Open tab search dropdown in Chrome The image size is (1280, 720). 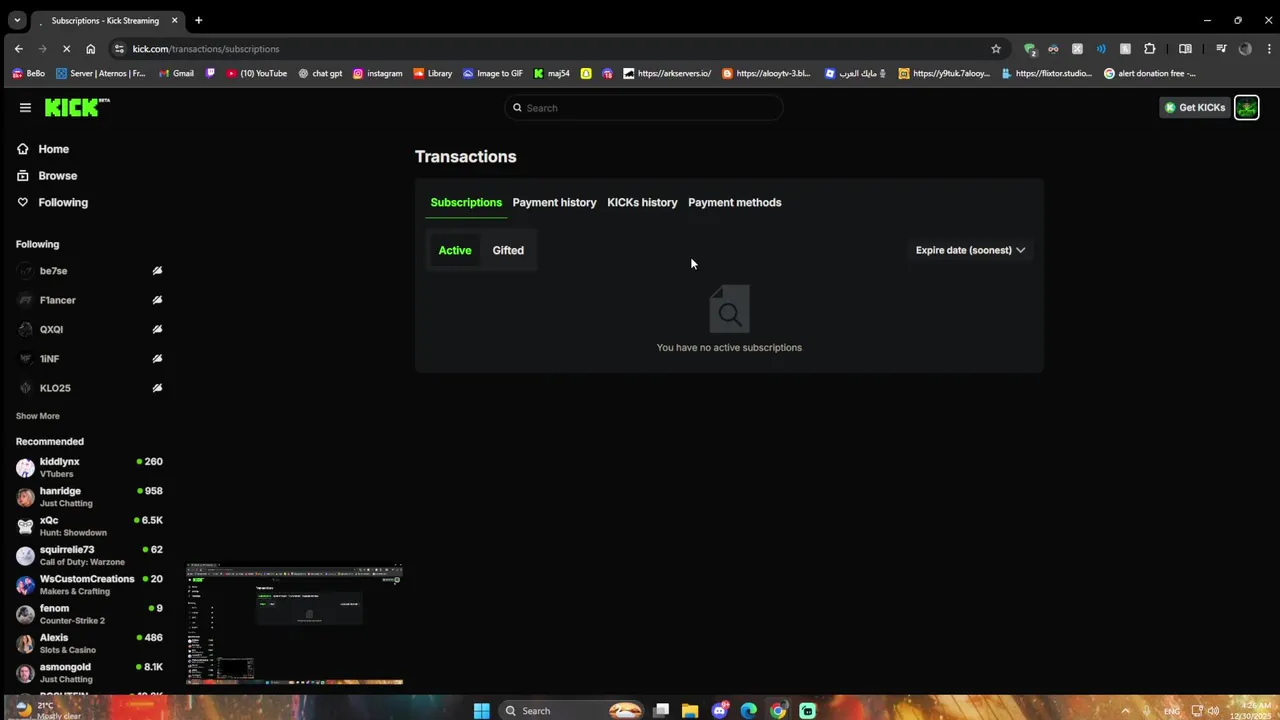[x=17, y=20]
